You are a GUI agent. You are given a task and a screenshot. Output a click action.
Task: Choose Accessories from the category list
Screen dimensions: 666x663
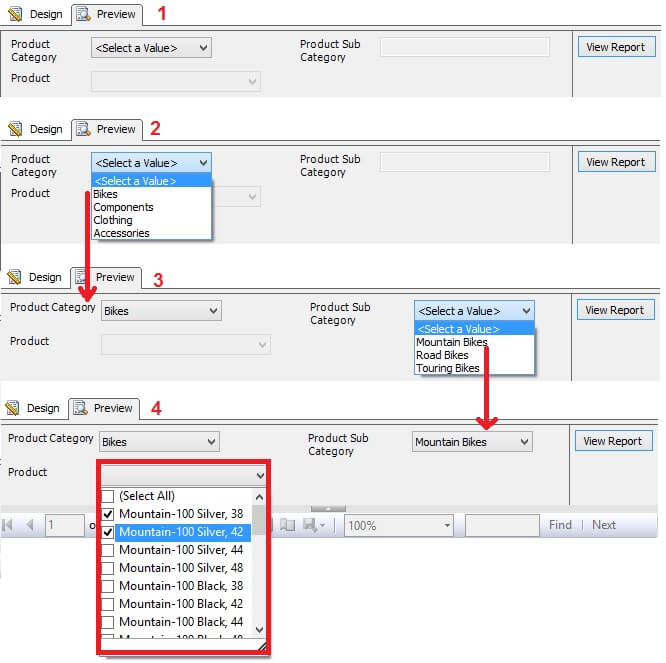click(x=151, y=233)
